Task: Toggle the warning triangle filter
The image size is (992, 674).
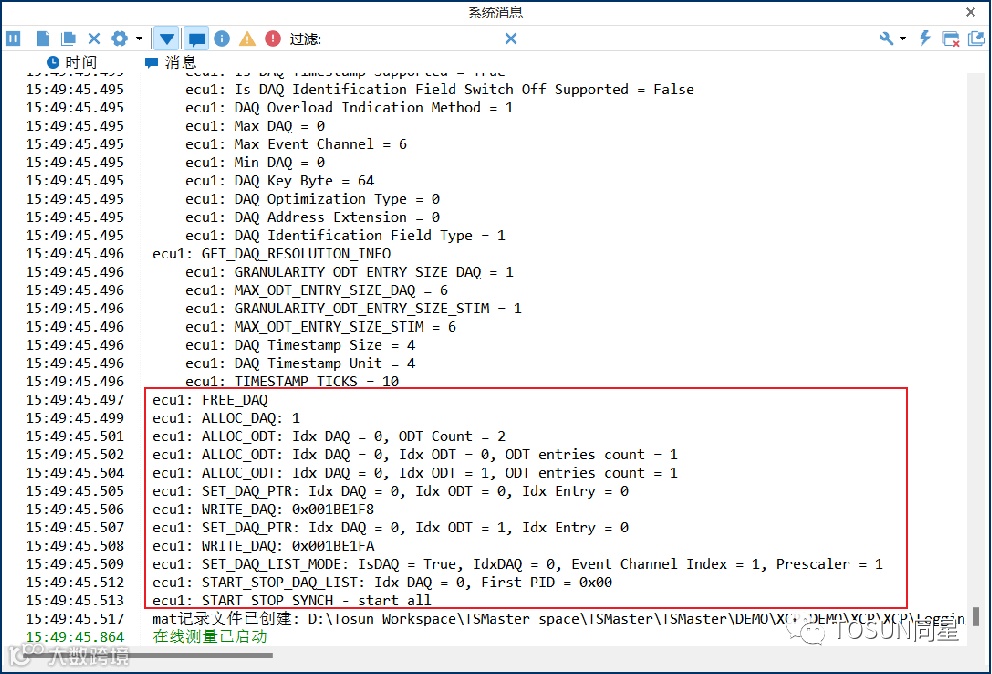Action: tap(247, 39)
